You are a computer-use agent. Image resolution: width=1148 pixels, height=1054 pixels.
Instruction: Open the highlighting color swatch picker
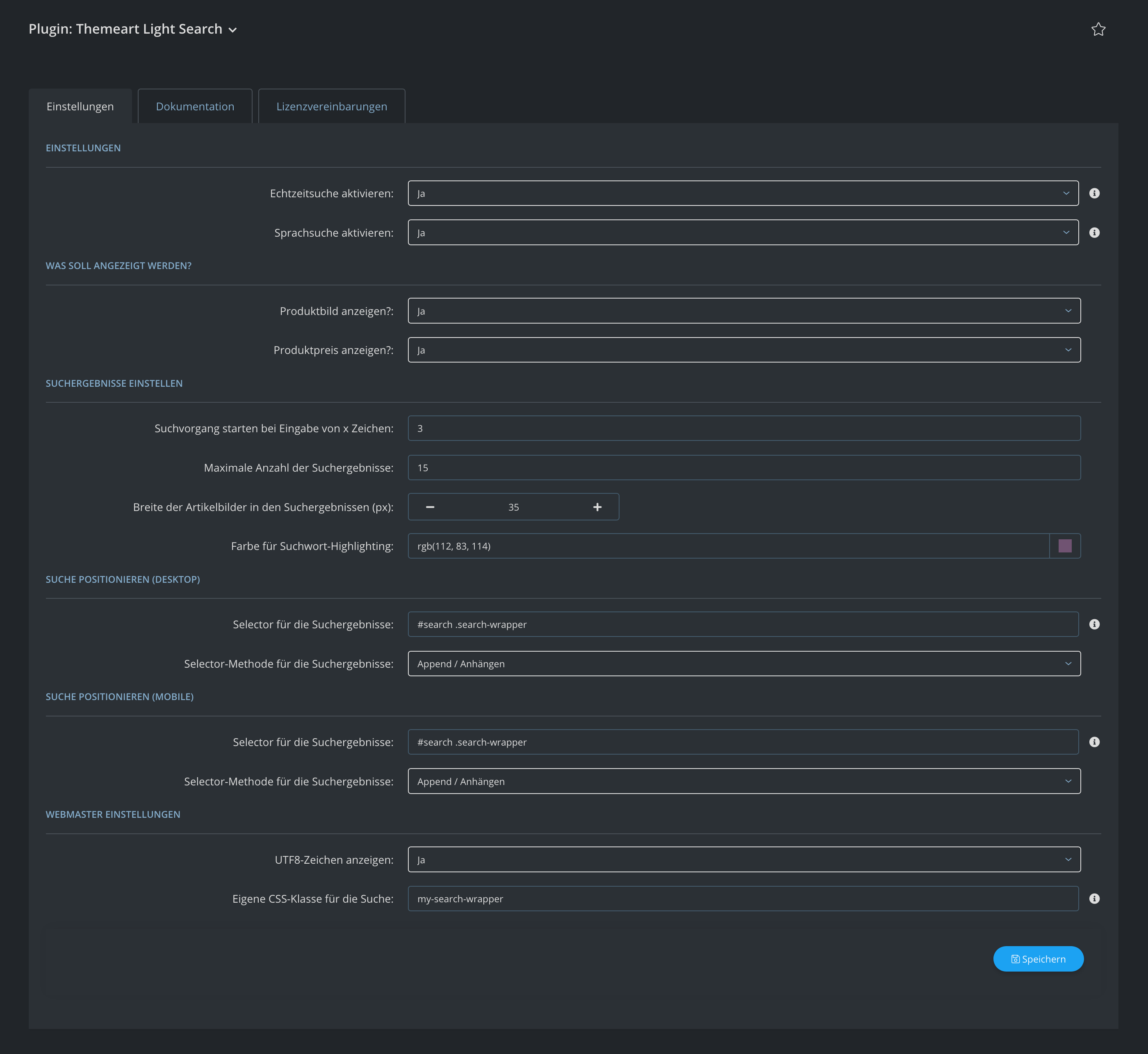[1064, 546]
